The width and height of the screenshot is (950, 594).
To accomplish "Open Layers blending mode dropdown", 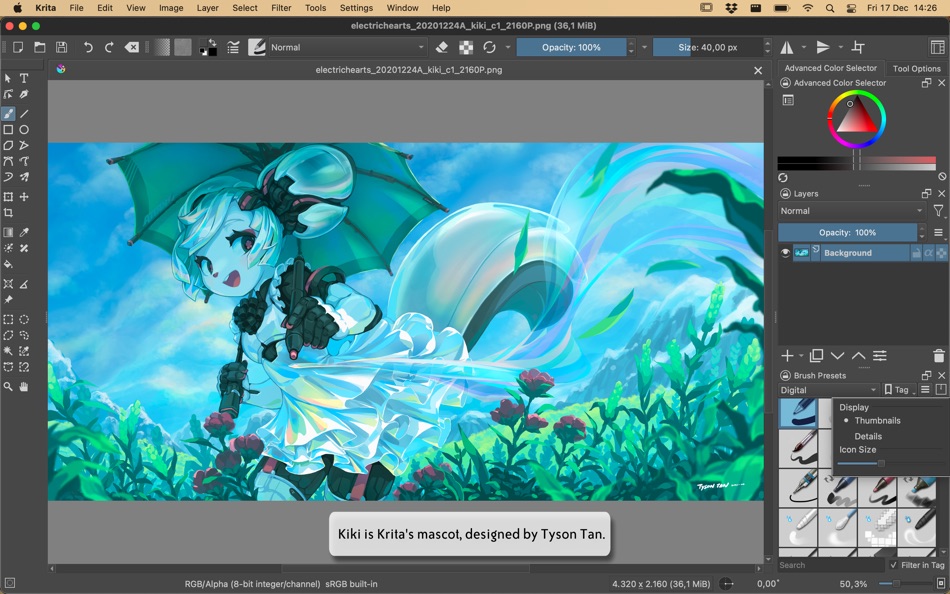I will (851, 211).
